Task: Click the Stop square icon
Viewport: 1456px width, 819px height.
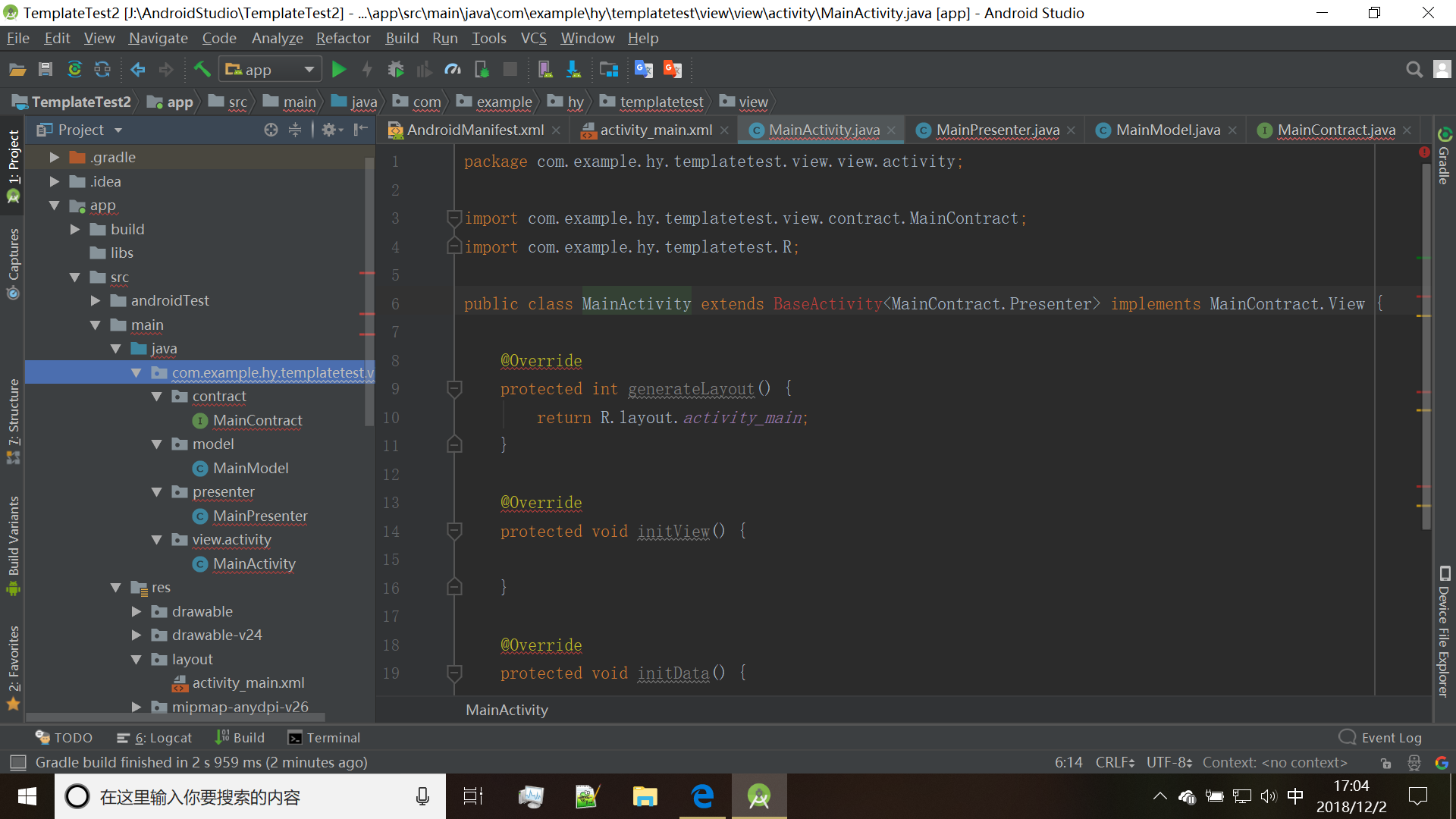Action: (510, 70)
